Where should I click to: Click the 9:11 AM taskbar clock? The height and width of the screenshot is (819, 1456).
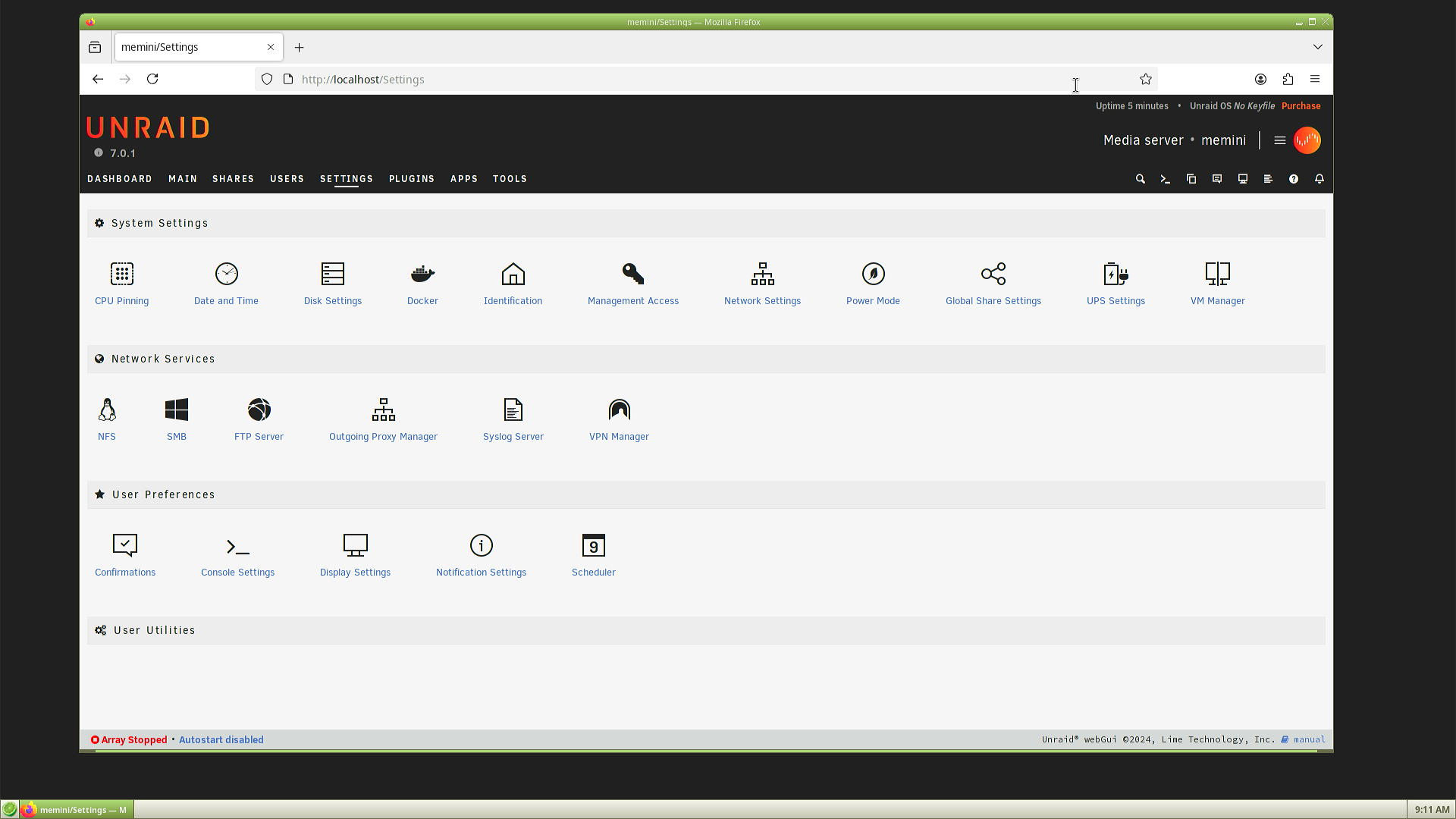click(1432, 810)
